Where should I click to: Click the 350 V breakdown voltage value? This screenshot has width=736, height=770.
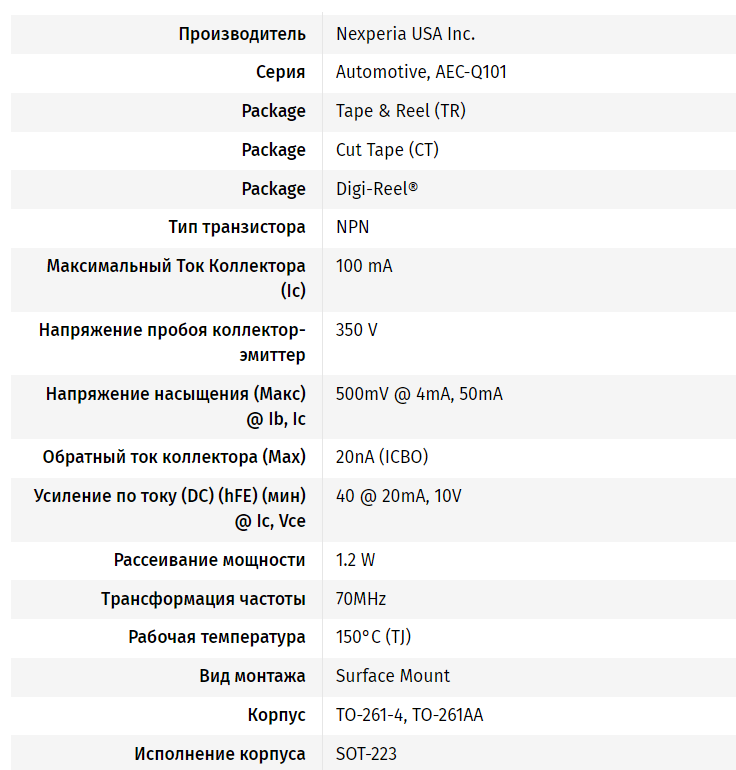click(357, 330)
